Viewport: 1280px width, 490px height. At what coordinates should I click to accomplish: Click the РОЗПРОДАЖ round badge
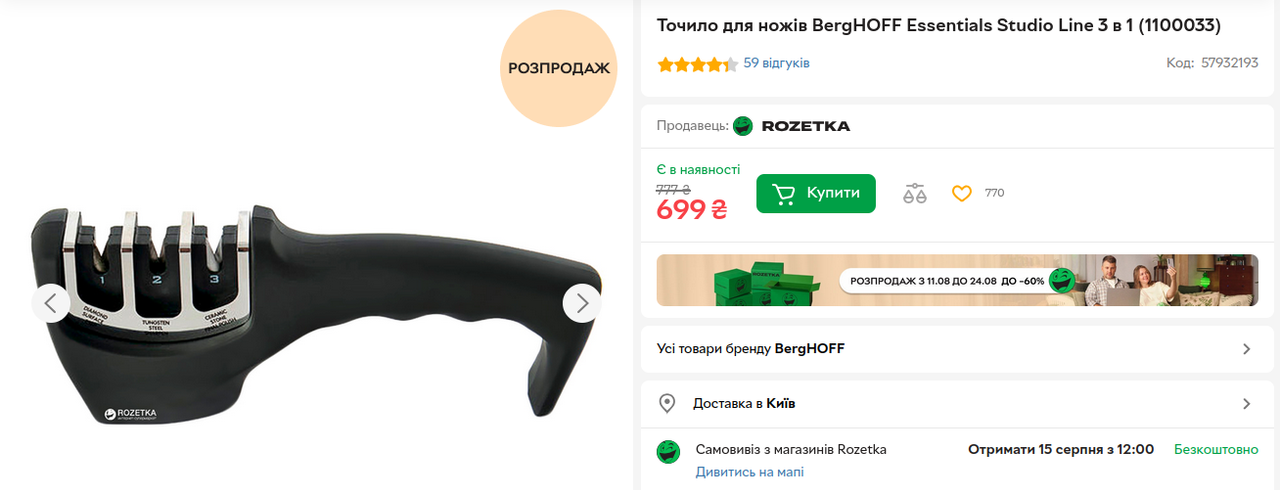click(x=559, y=69)
